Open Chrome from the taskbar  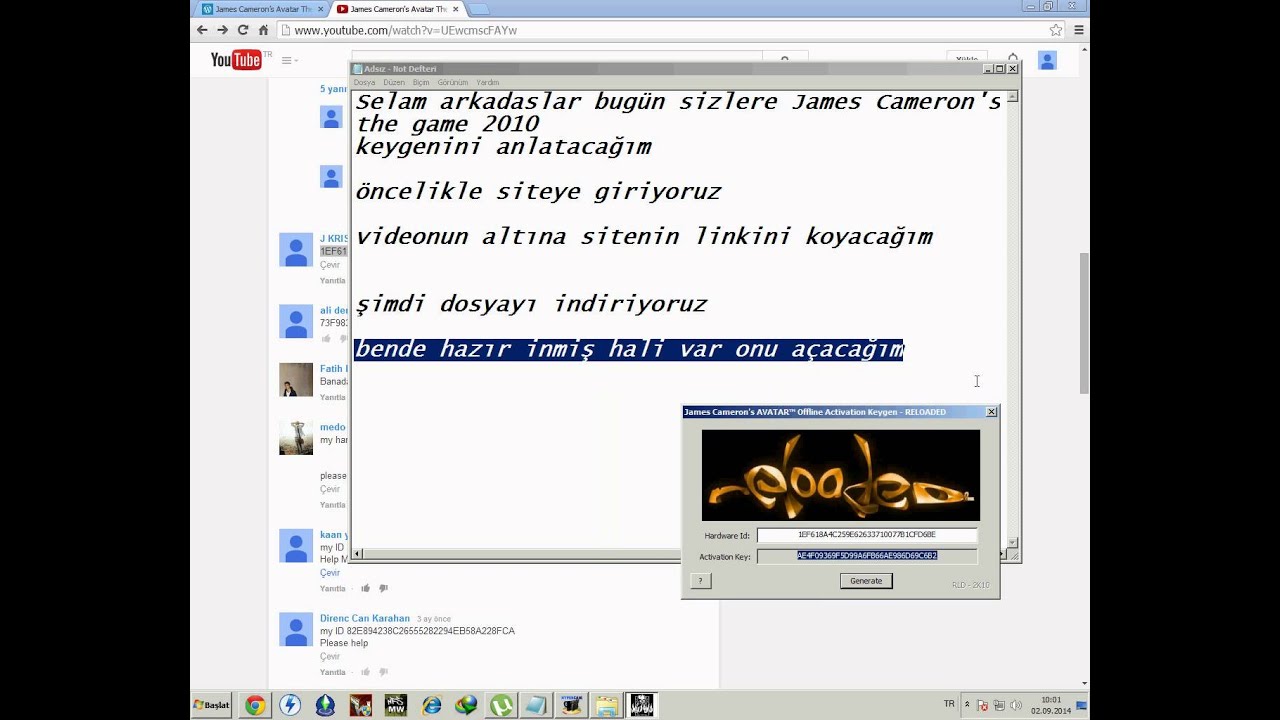(255, 705)
